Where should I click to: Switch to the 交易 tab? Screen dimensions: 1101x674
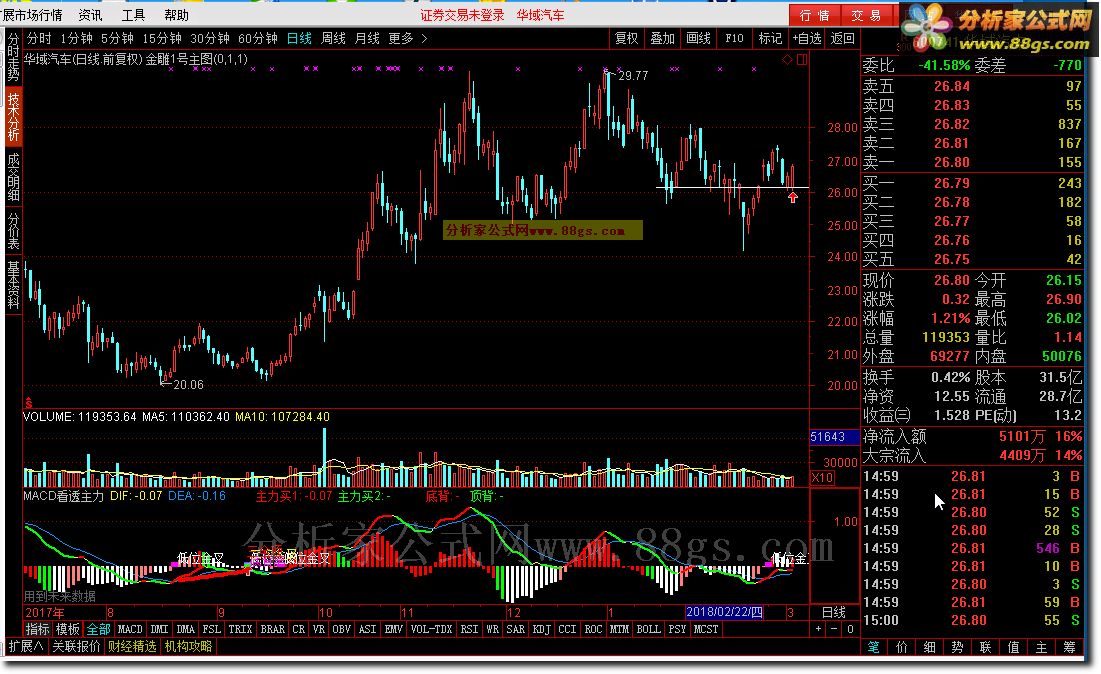click(866, 15)
